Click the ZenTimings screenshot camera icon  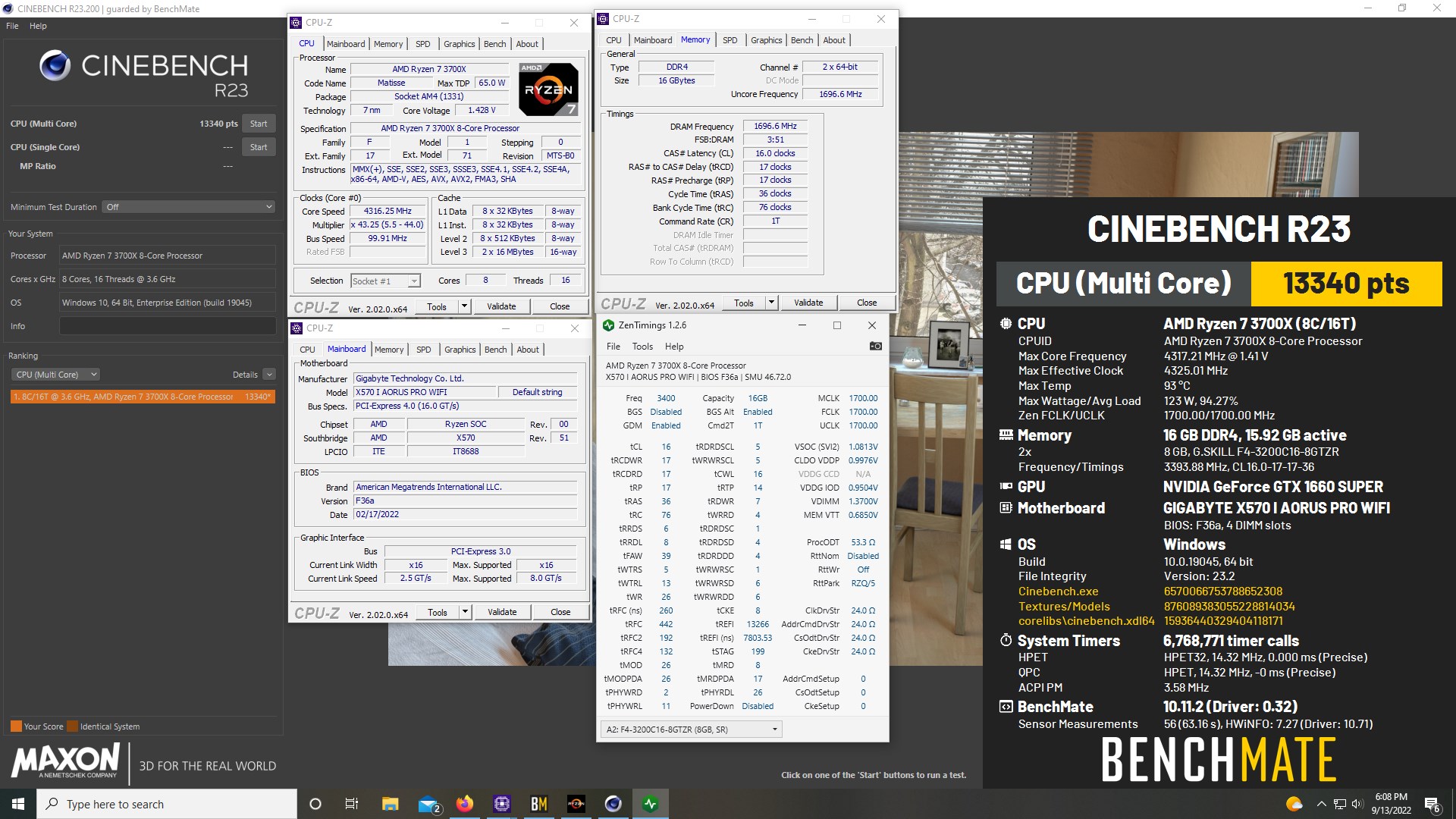pos(875,347)
